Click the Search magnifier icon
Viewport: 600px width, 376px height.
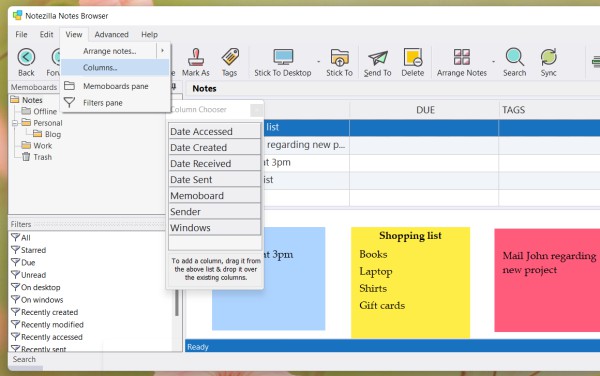pos(515,57)
